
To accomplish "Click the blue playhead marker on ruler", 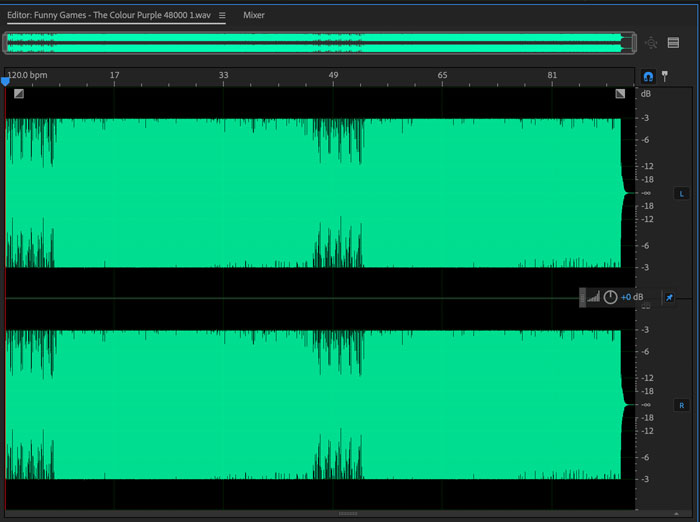I will click(x=5, y=82).
